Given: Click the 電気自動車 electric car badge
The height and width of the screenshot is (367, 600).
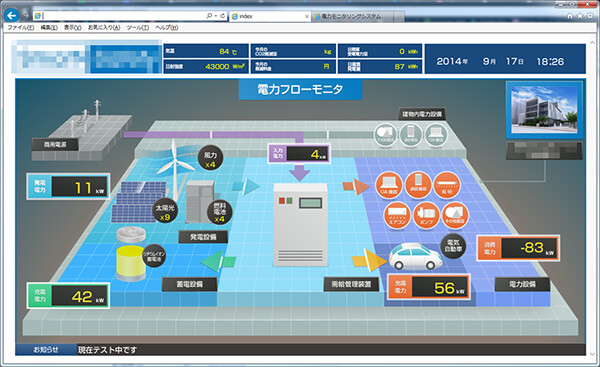Looking at the screenshot, I should click(453, 246).
